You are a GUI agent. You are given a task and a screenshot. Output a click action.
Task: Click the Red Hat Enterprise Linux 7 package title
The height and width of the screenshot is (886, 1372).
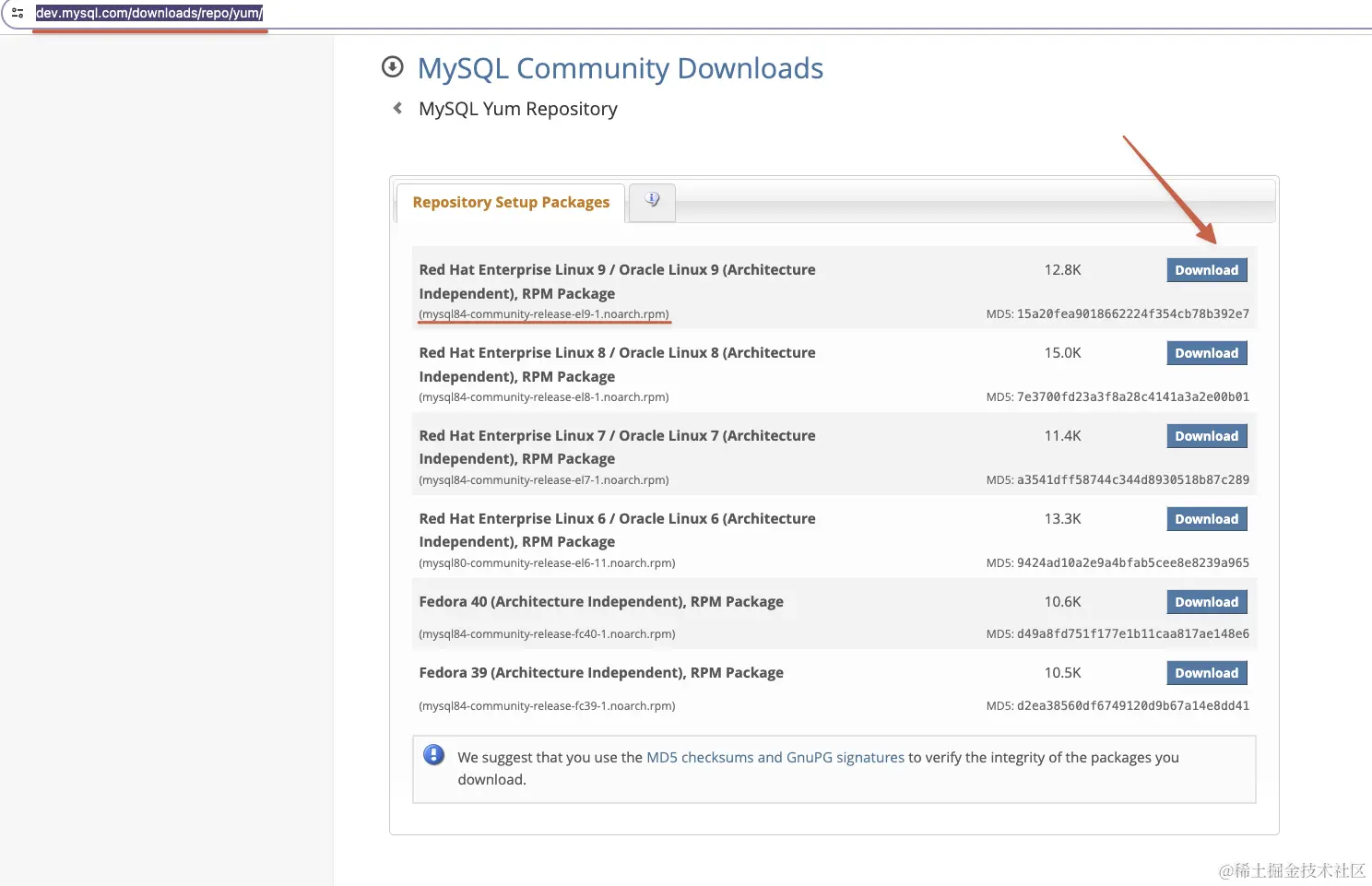(x=617, y=447)
